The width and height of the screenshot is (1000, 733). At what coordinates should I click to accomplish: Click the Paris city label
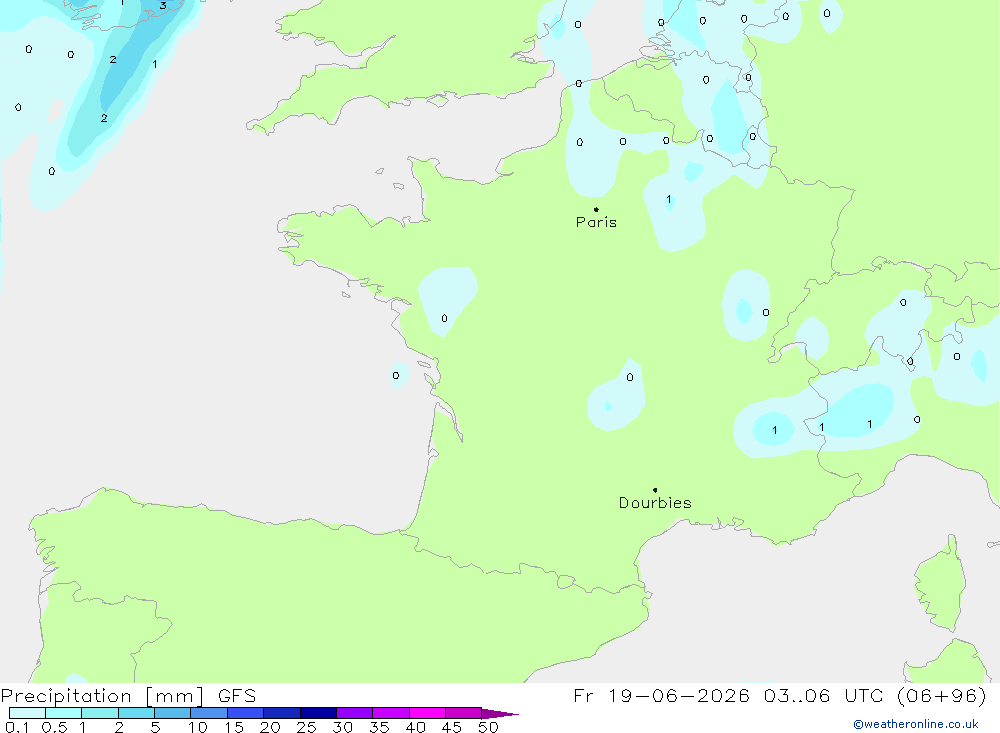(596, 222)
